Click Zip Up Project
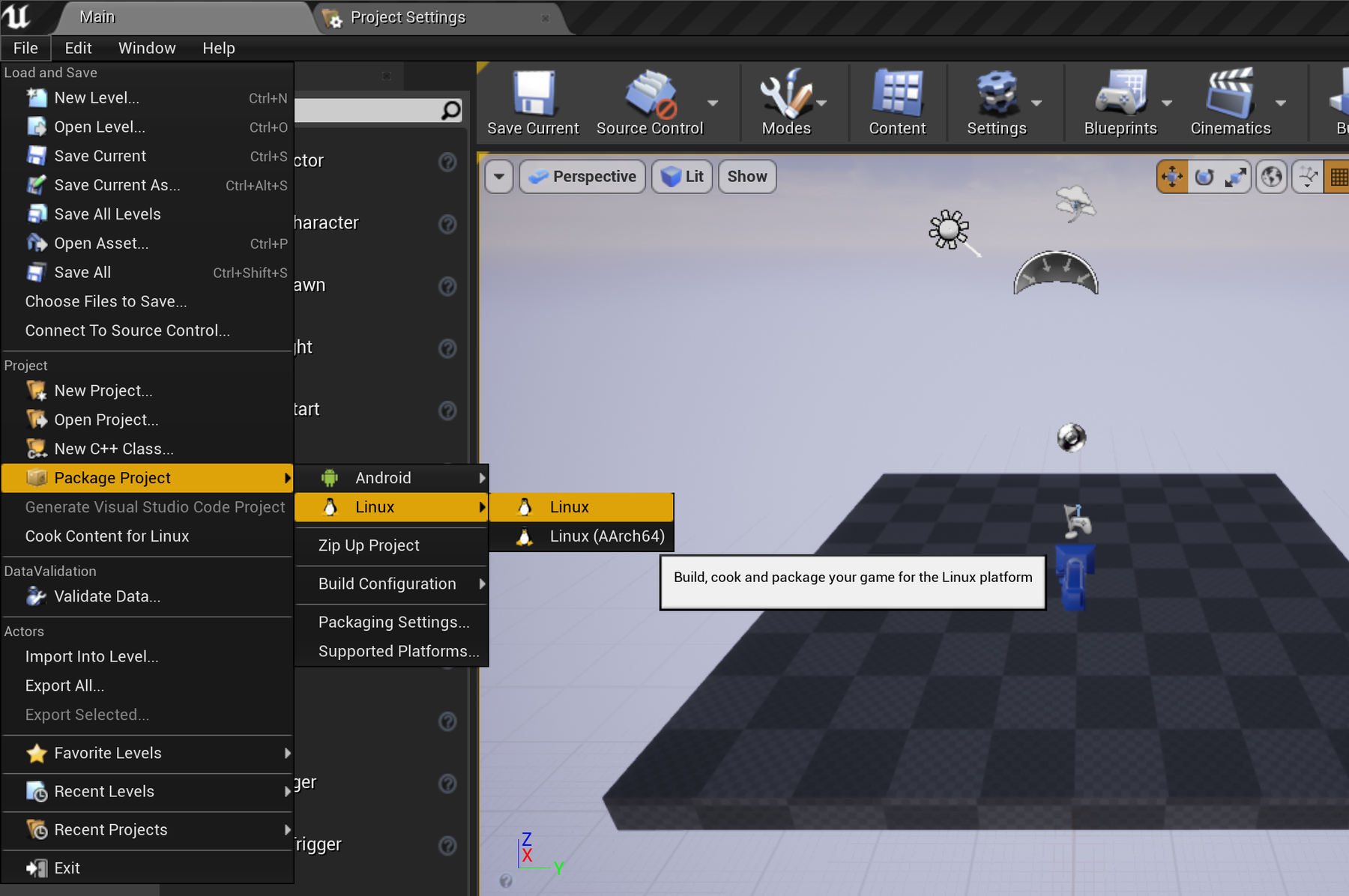 pos(391,545)
